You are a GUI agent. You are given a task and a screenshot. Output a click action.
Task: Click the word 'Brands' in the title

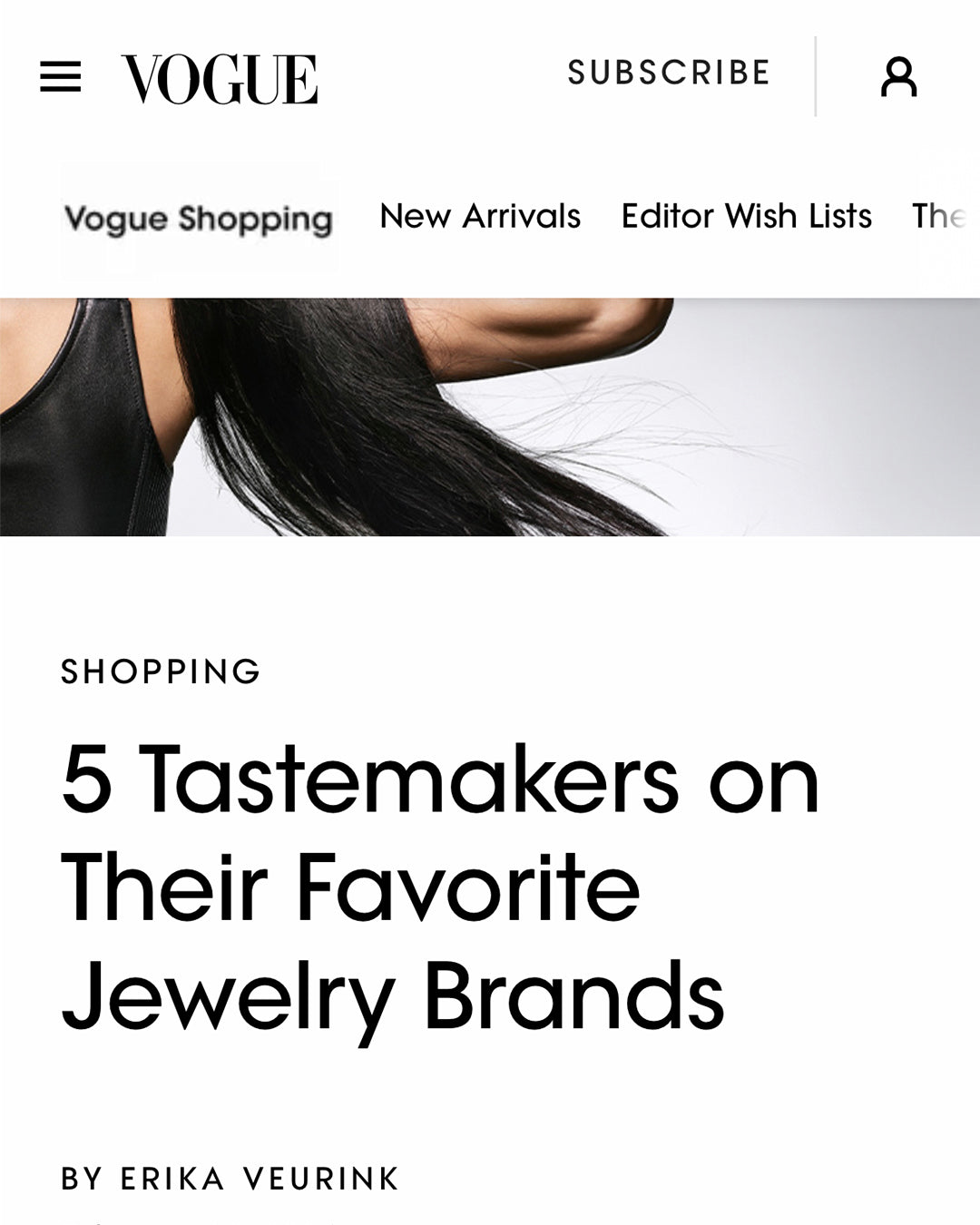pyautogui.click(x=574, y=996)
